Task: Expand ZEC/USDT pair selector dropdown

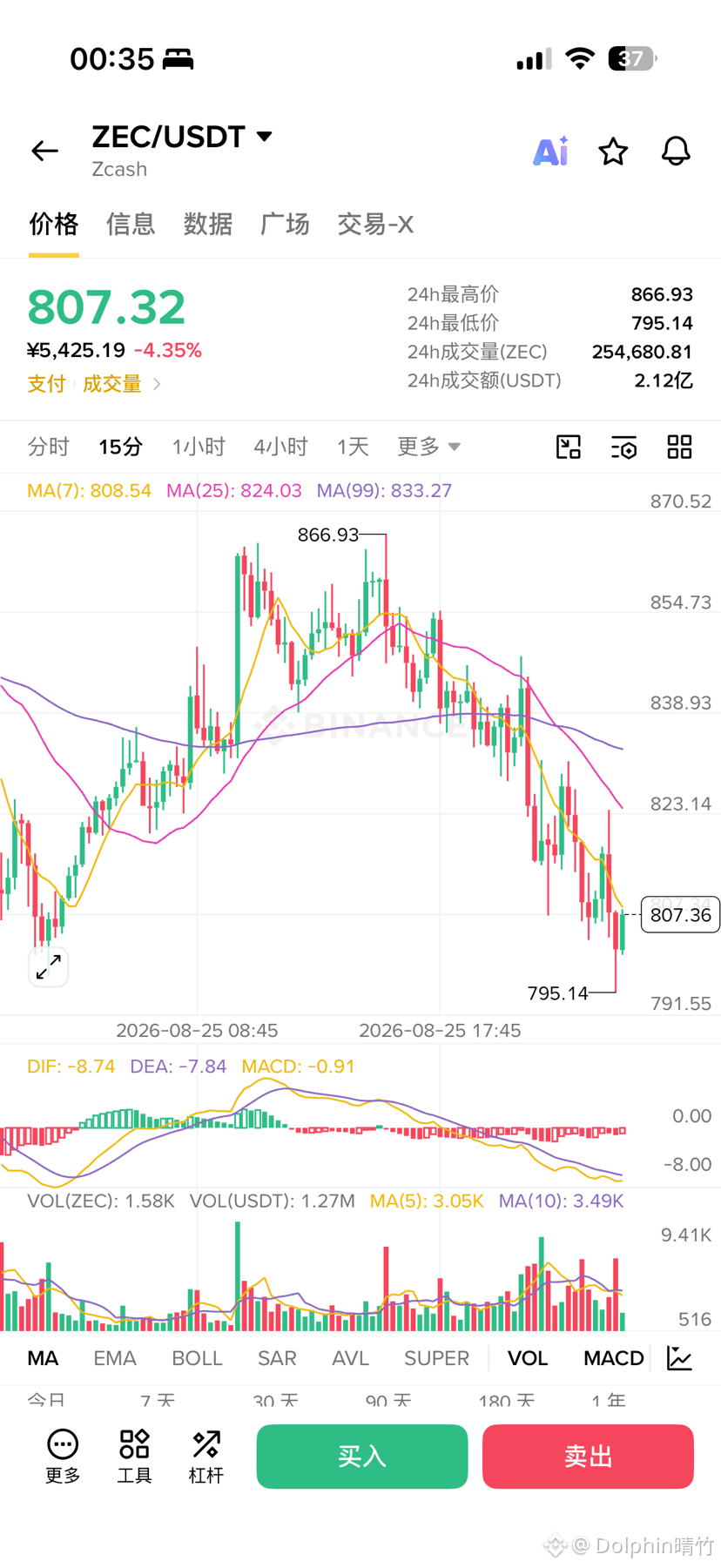Action: (265, 136)
